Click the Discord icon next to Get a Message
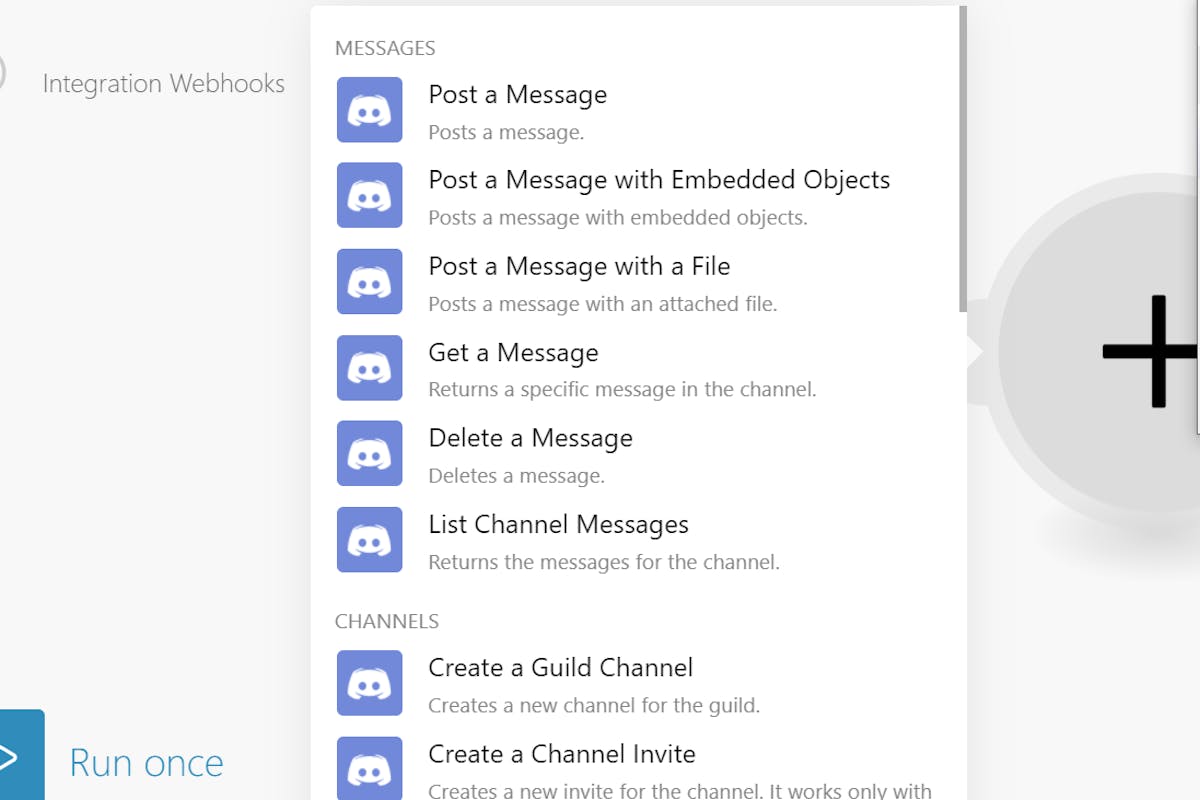Viewport: 1200px width, 800px height. point(370,368)
